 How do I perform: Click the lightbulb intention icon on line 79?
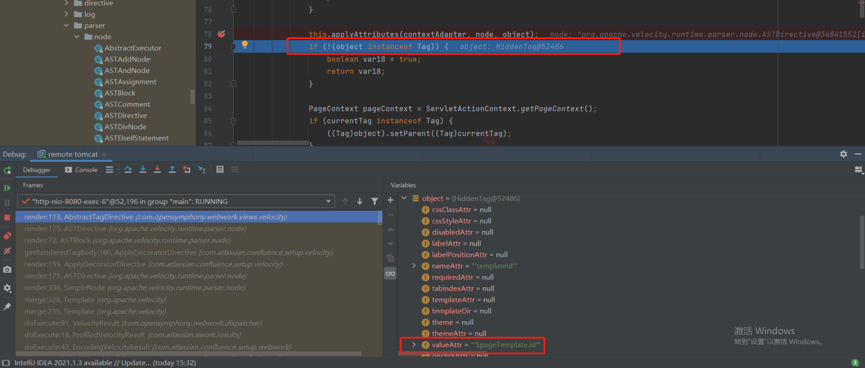[245, 45]
